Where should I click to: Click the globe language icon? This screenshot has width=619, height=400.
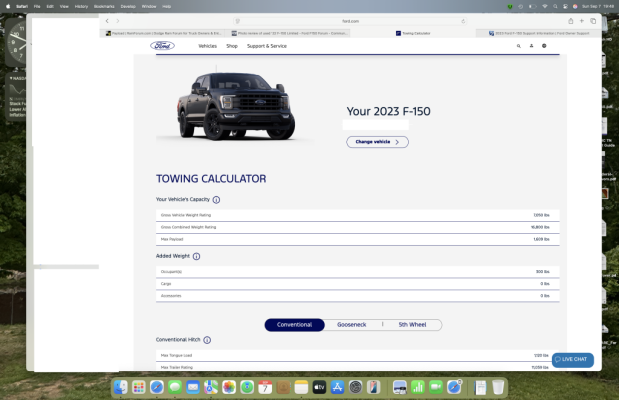tap(544, 46)
